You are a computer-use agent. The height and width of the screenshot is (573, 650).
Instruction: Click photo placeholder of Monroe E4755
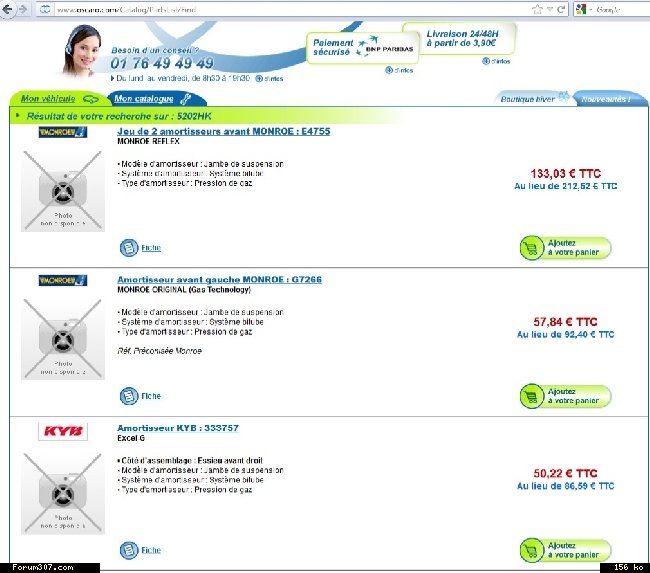(x=63, y=191)
